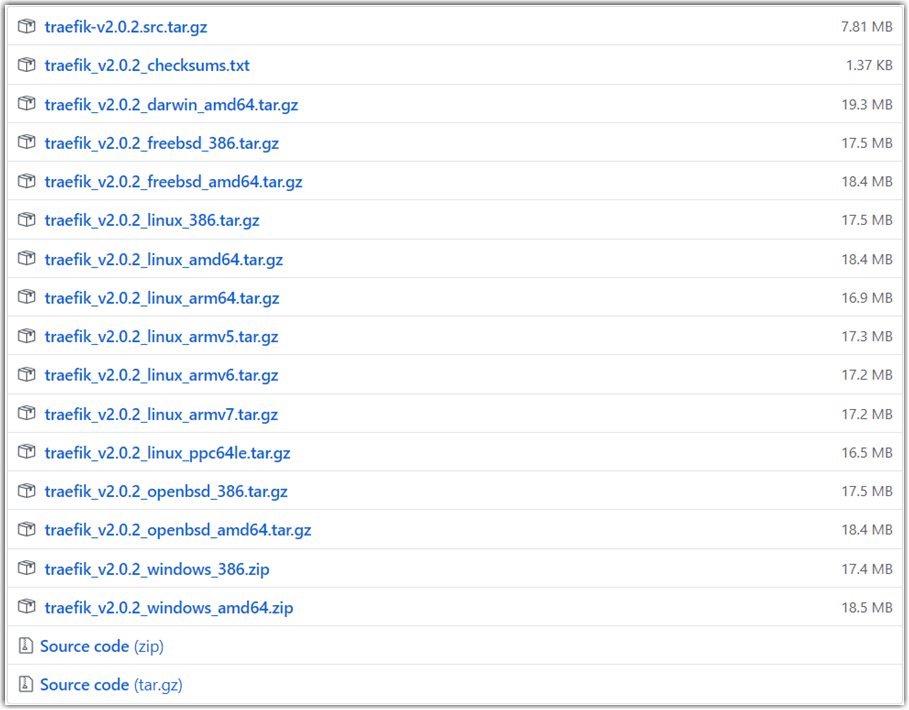Viewport: 909px width, 710px height.
Task: Download Source code (zip)
Action: click(102, 646)
